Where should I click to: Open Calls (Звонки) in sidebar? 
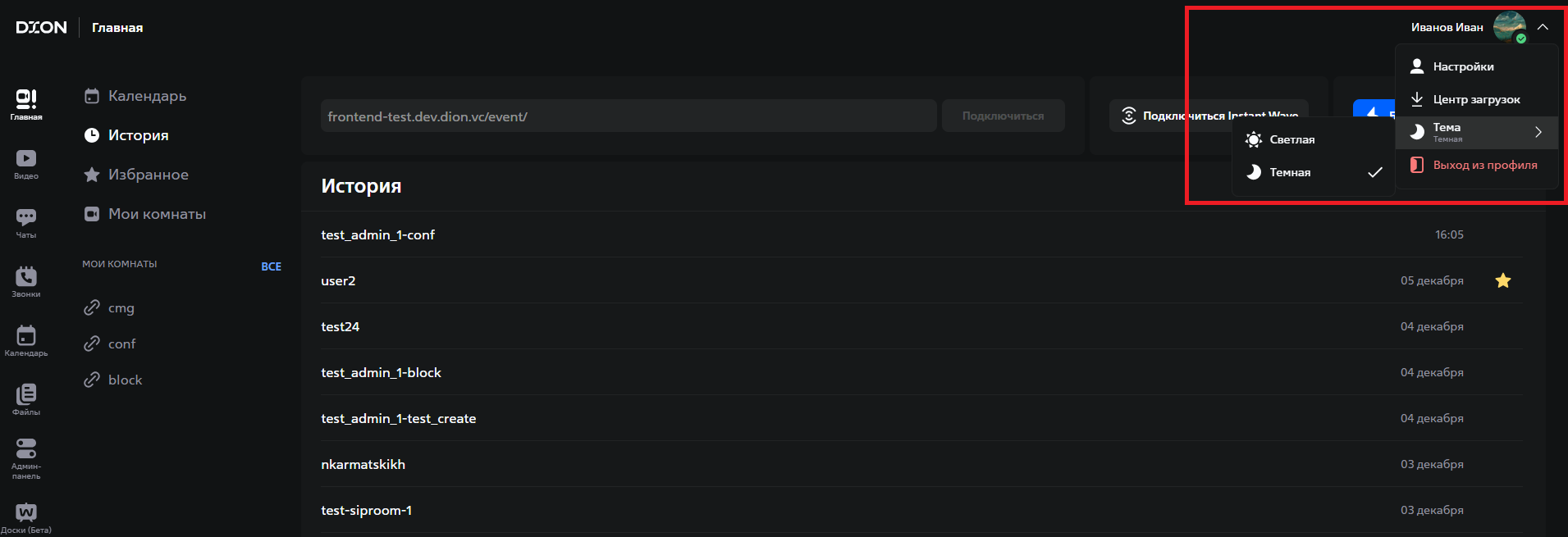pos(26,281)
